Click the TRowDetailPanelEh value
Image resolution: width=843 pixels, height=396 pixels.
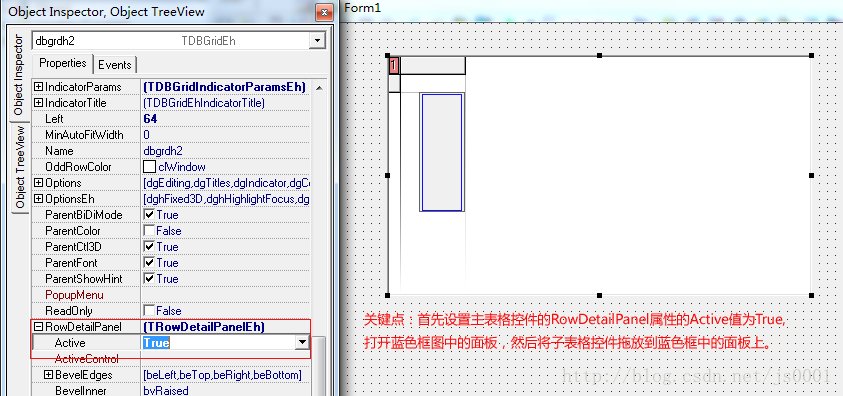tap(204, 327)
